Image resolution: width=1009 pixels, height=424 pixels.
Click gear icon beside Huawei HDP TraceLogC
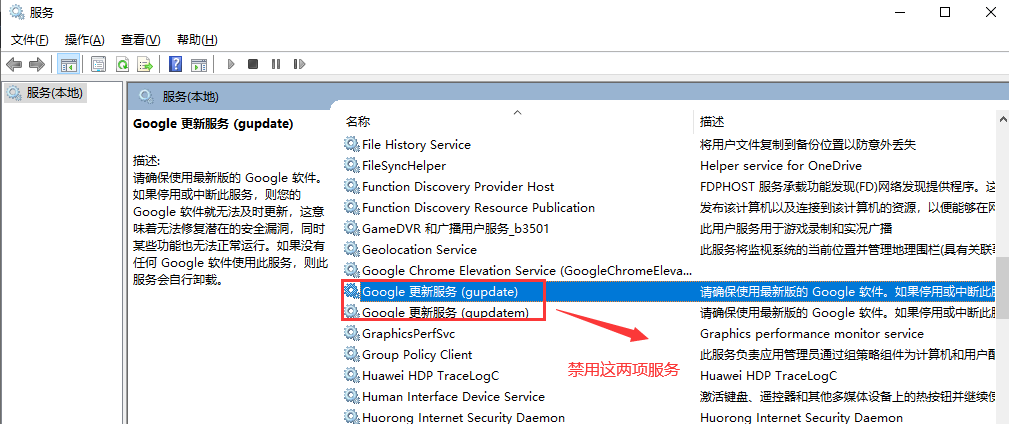click(x=351, y=376)
